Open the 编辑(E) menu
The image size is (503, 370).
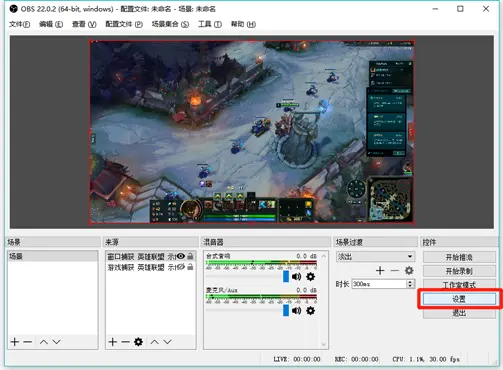[x=51, y=24]
